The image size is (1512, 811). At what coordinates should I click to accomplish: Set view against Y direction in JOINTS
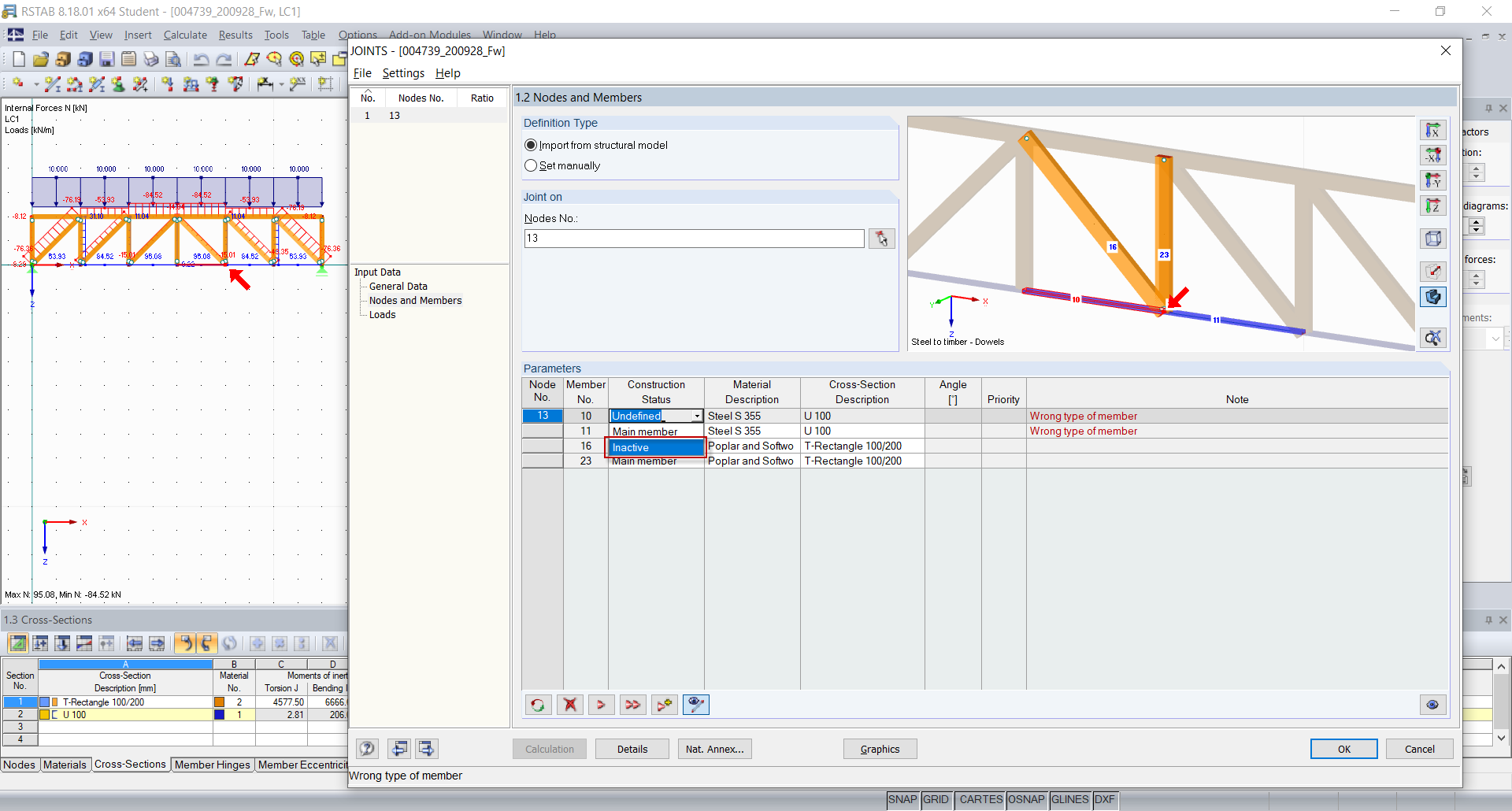pyautogui.click(x=1433, y=180)
